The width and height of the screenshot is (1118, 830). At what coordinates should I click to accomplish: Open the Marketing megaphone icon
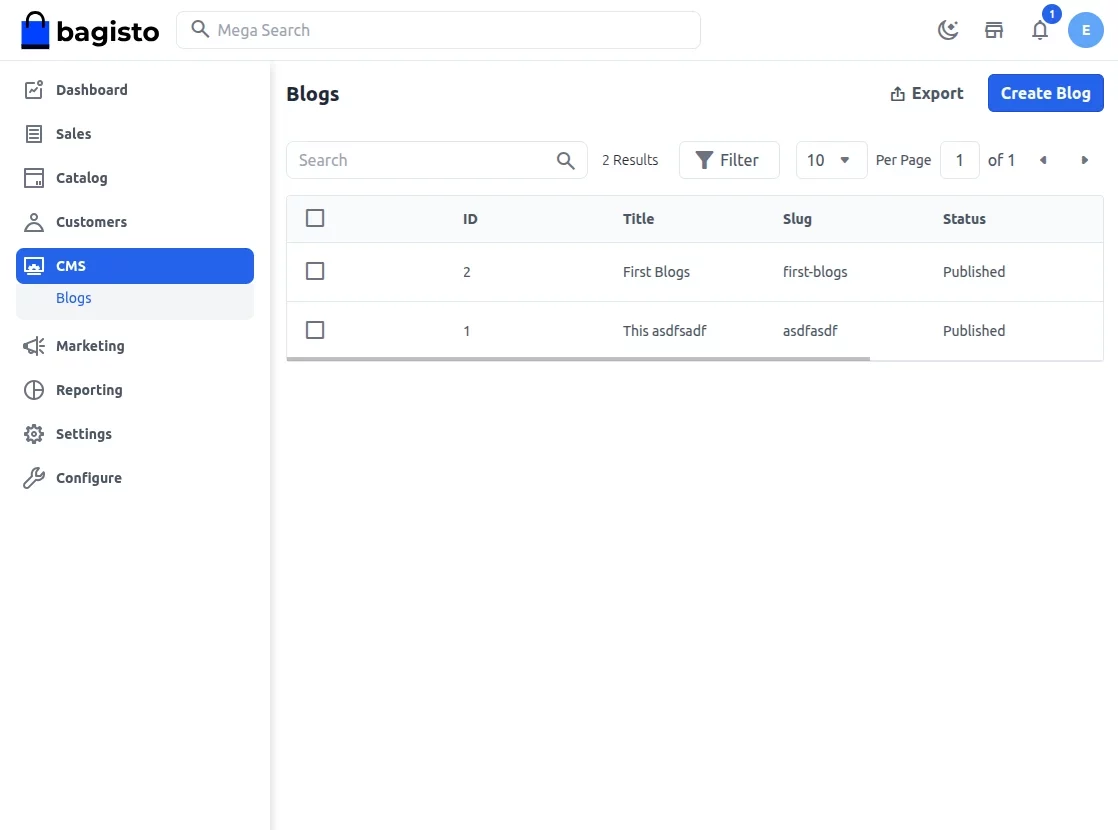tap(33, 345)
